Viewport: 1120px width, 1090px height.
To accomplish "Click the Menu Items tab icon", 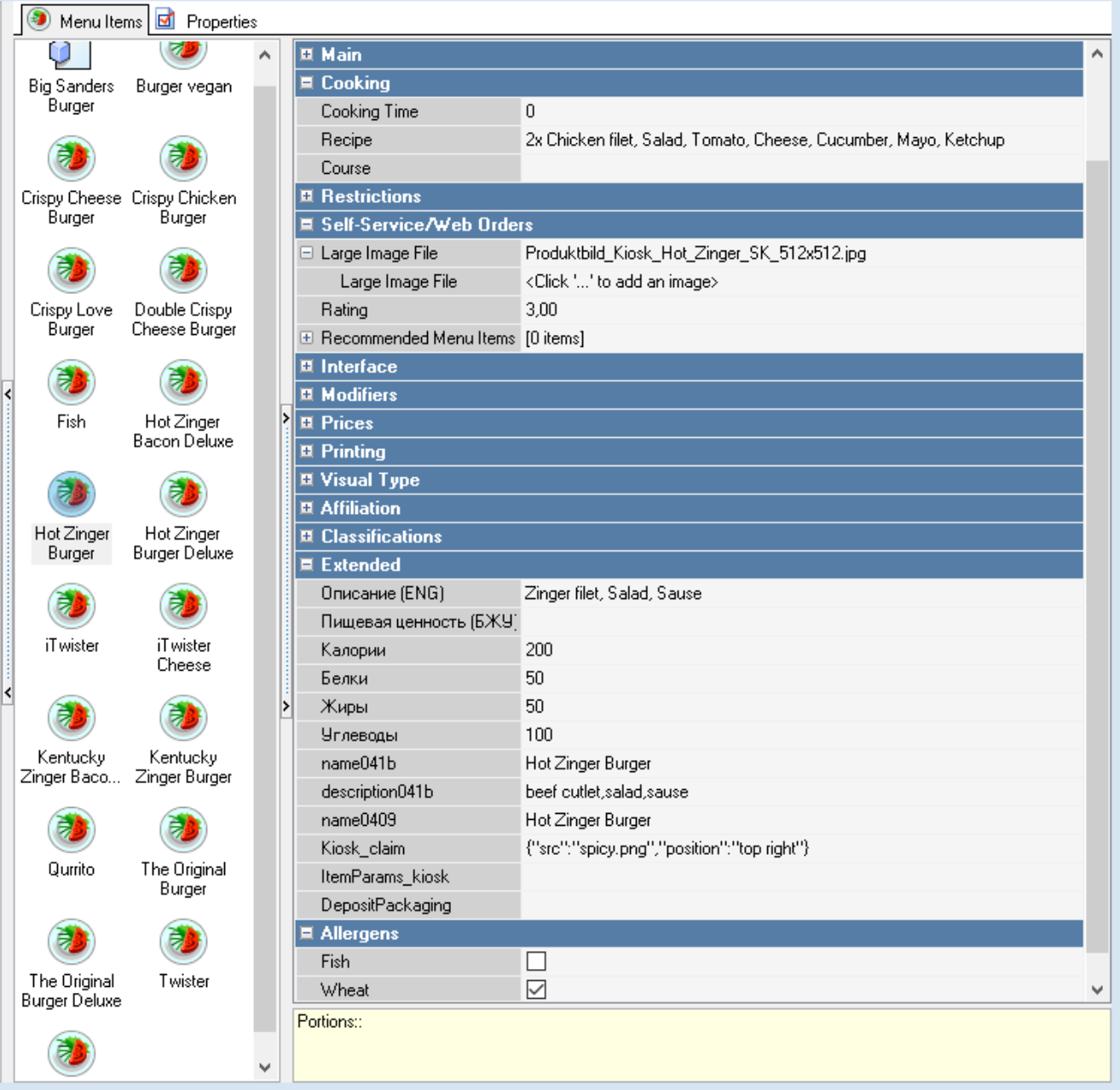I will point(38,19).
